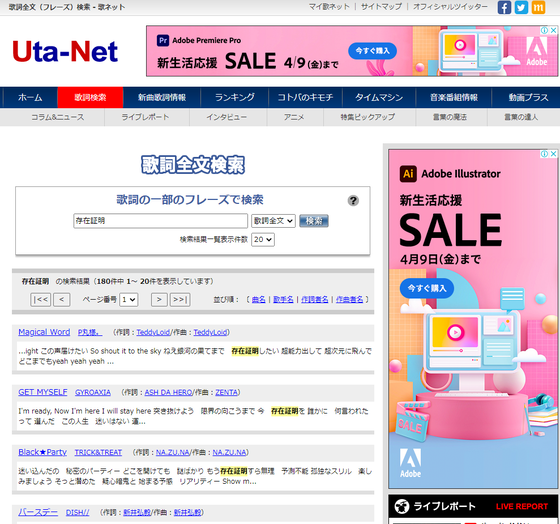Open 新曲歌詞情報 tab
560x524 pixels.
click(x=162, y=97)
